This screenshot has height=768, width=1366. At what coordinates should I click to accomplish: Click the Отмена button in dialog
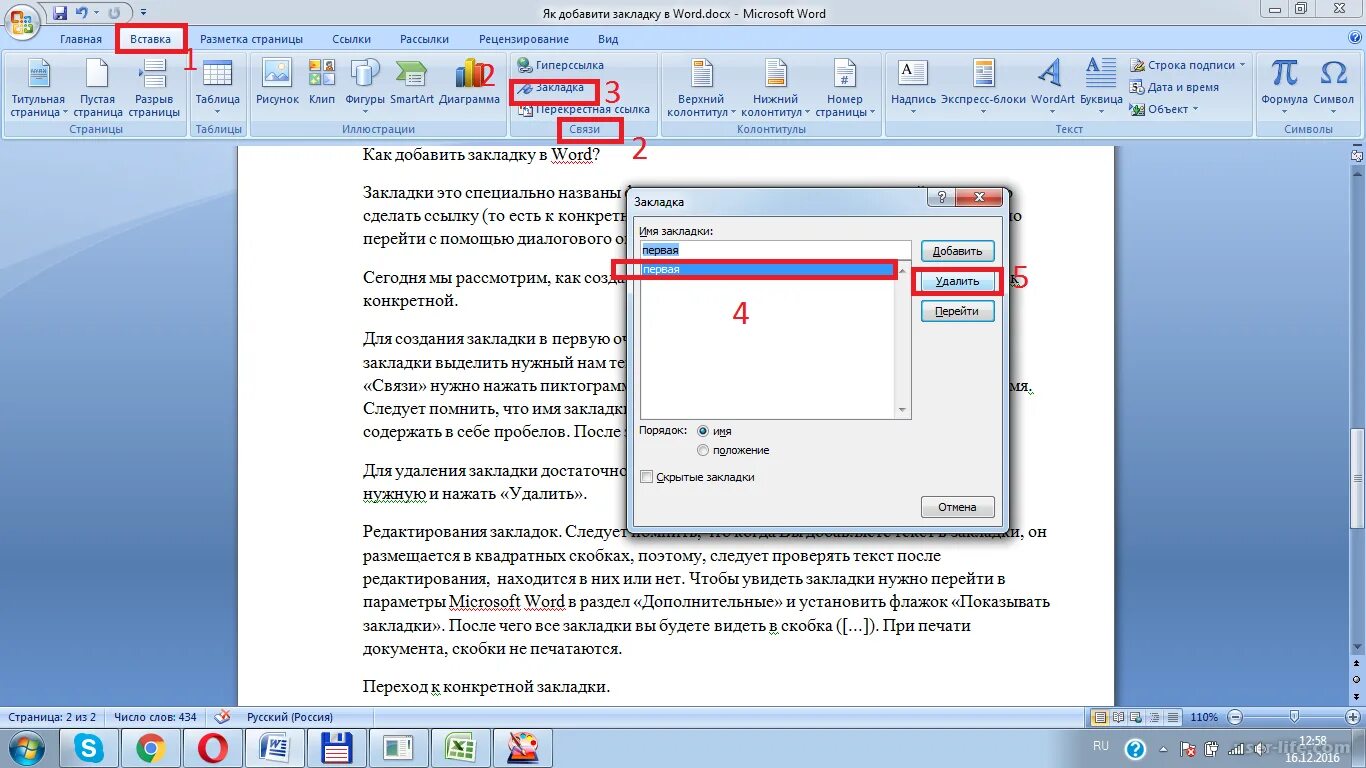[957, 507]
